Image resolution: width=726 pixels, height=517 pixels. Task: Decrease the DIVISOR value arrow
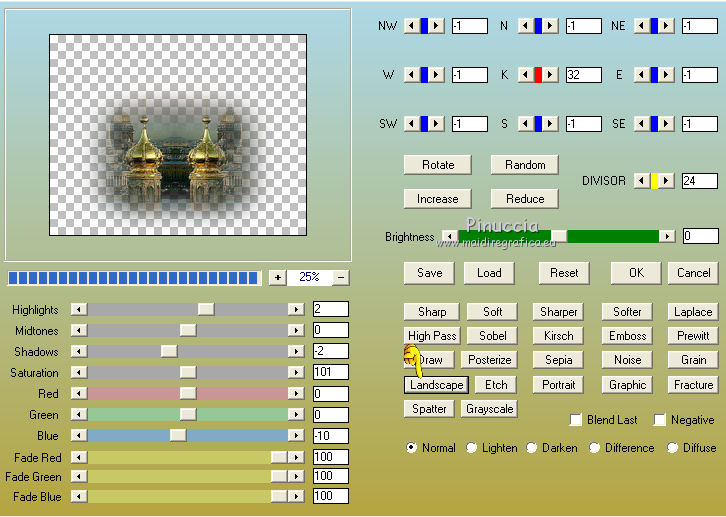642,181
